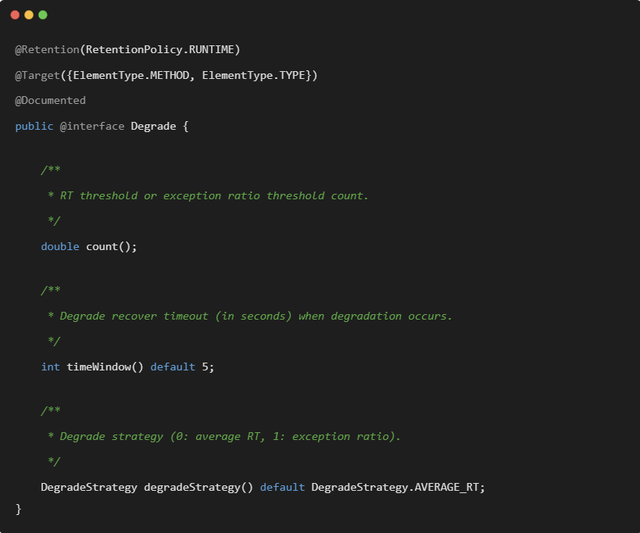Click the Degrade recover timeout comment
This screenshot has height=533, width=640.
tap(250, 316)
